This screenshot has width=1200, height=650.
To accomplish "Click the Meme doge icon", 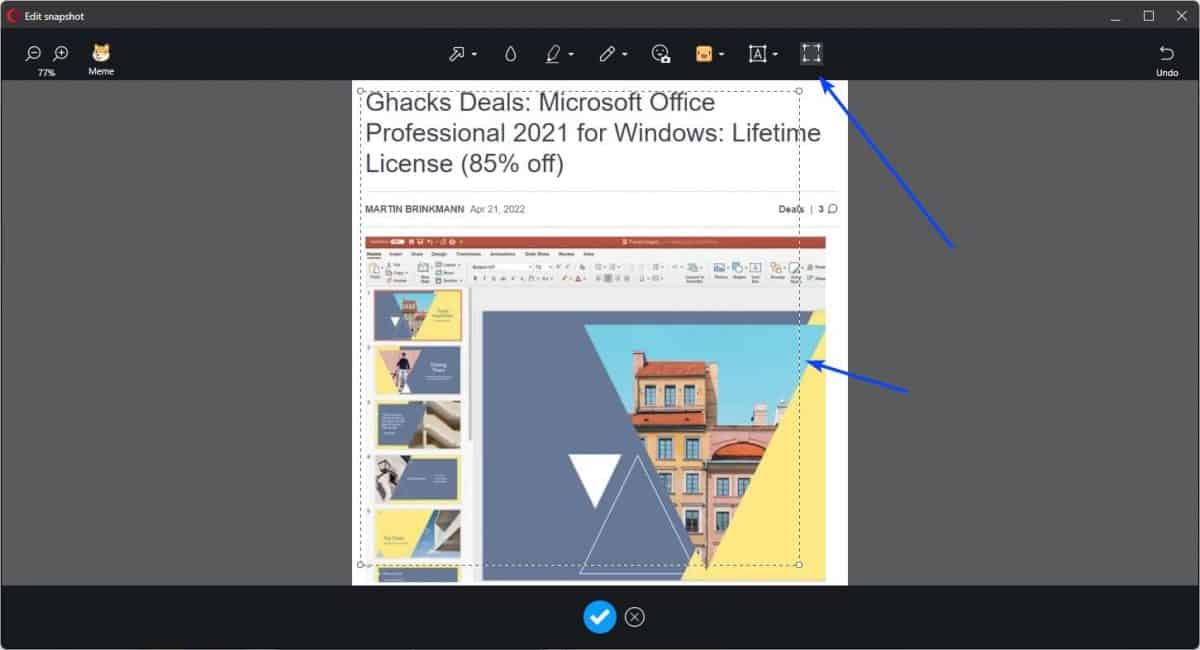I will (99, 54).
